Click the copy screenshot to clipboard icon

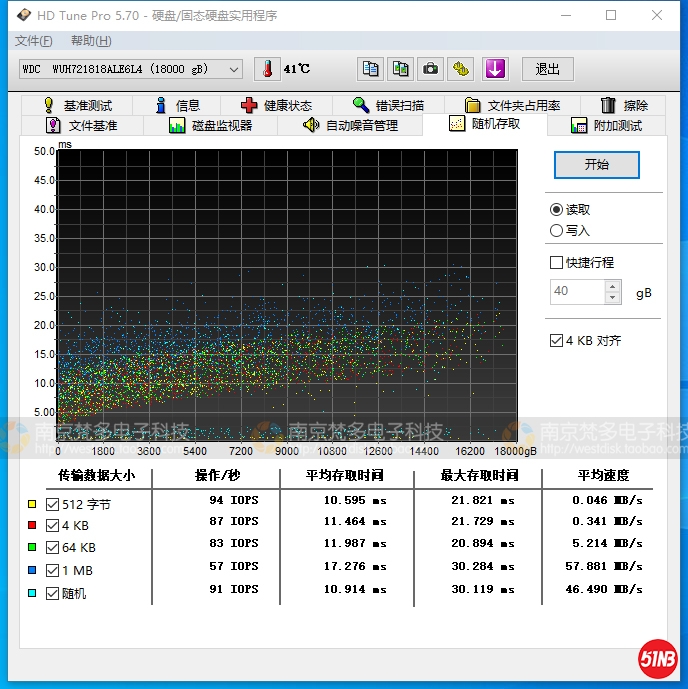coord(400,69)
